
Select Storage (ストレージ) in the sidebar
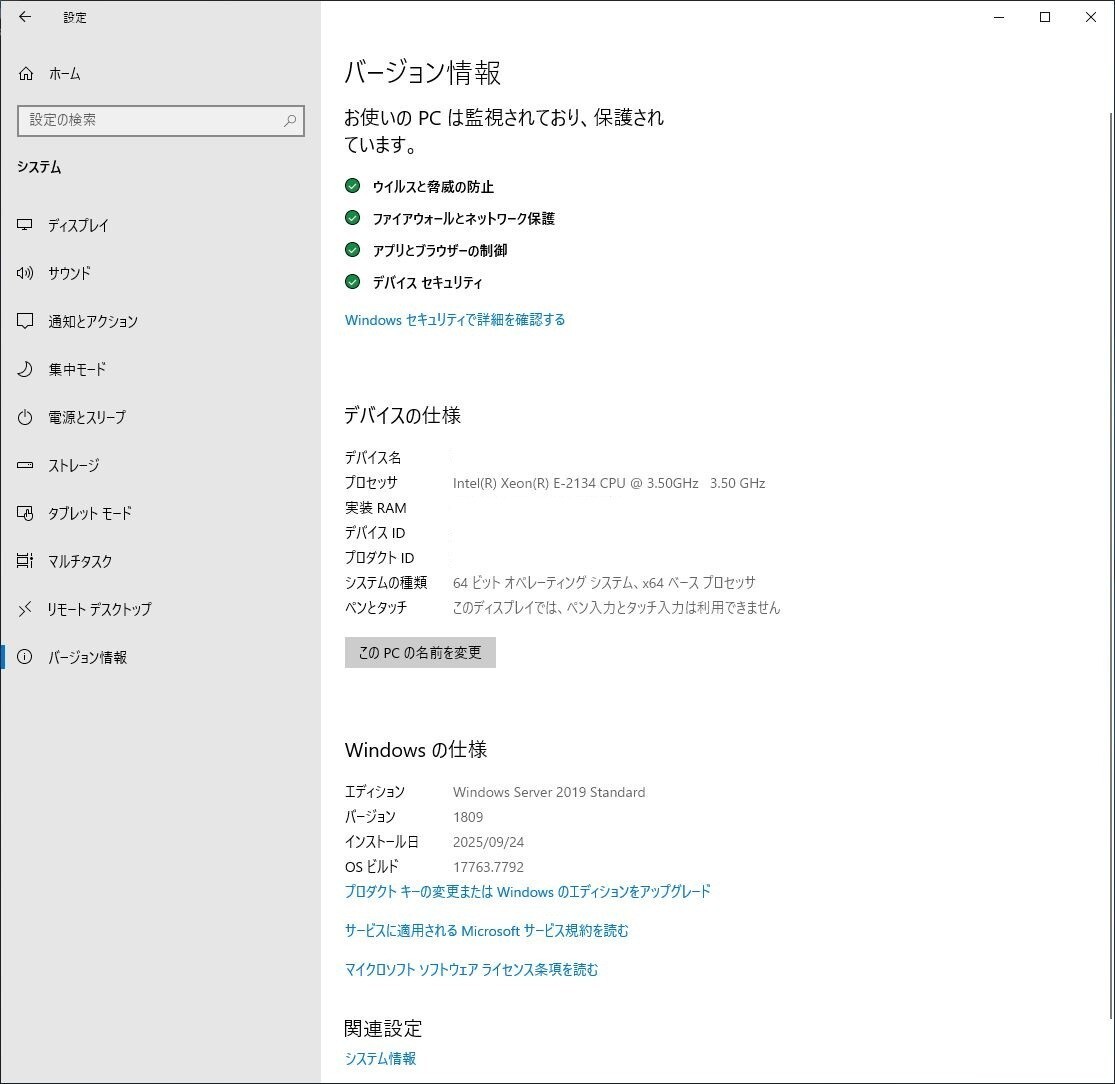pos(73,466)
